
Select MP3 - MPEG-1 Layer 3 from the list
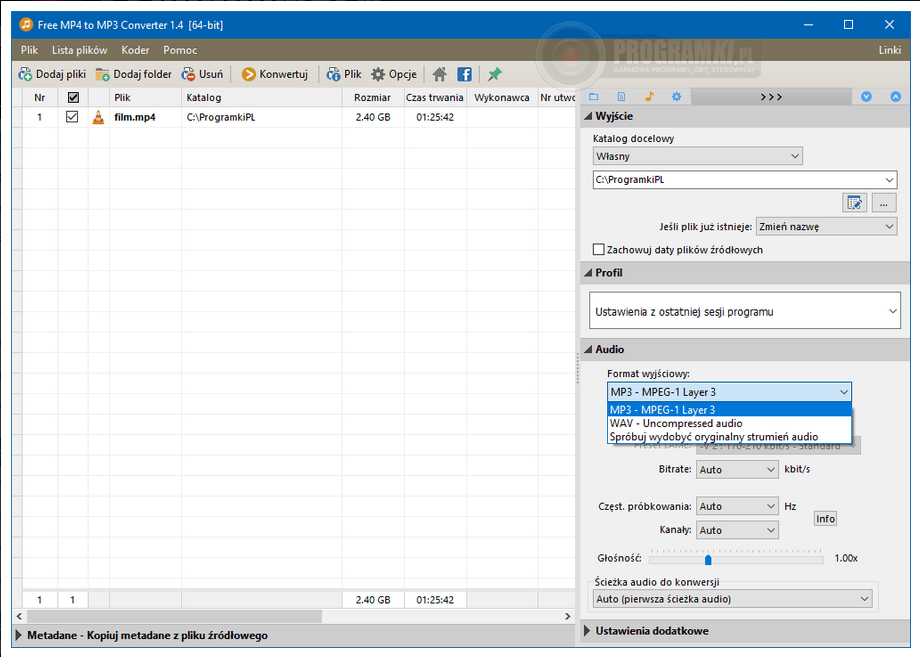pyautogui.click(x=729, y=409)
